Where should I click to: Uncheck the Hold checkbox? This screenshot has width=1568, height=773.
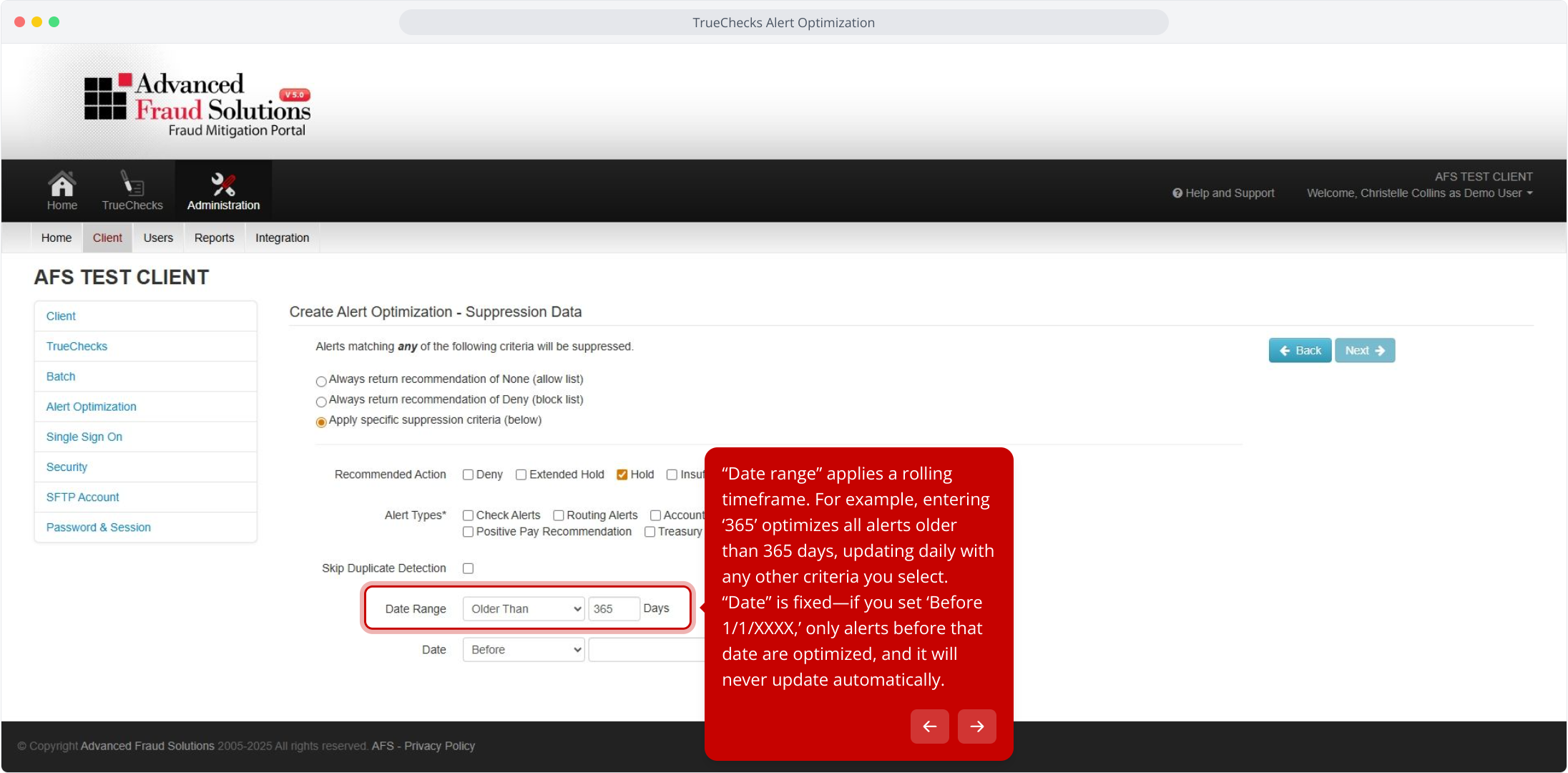coord(622,475)
